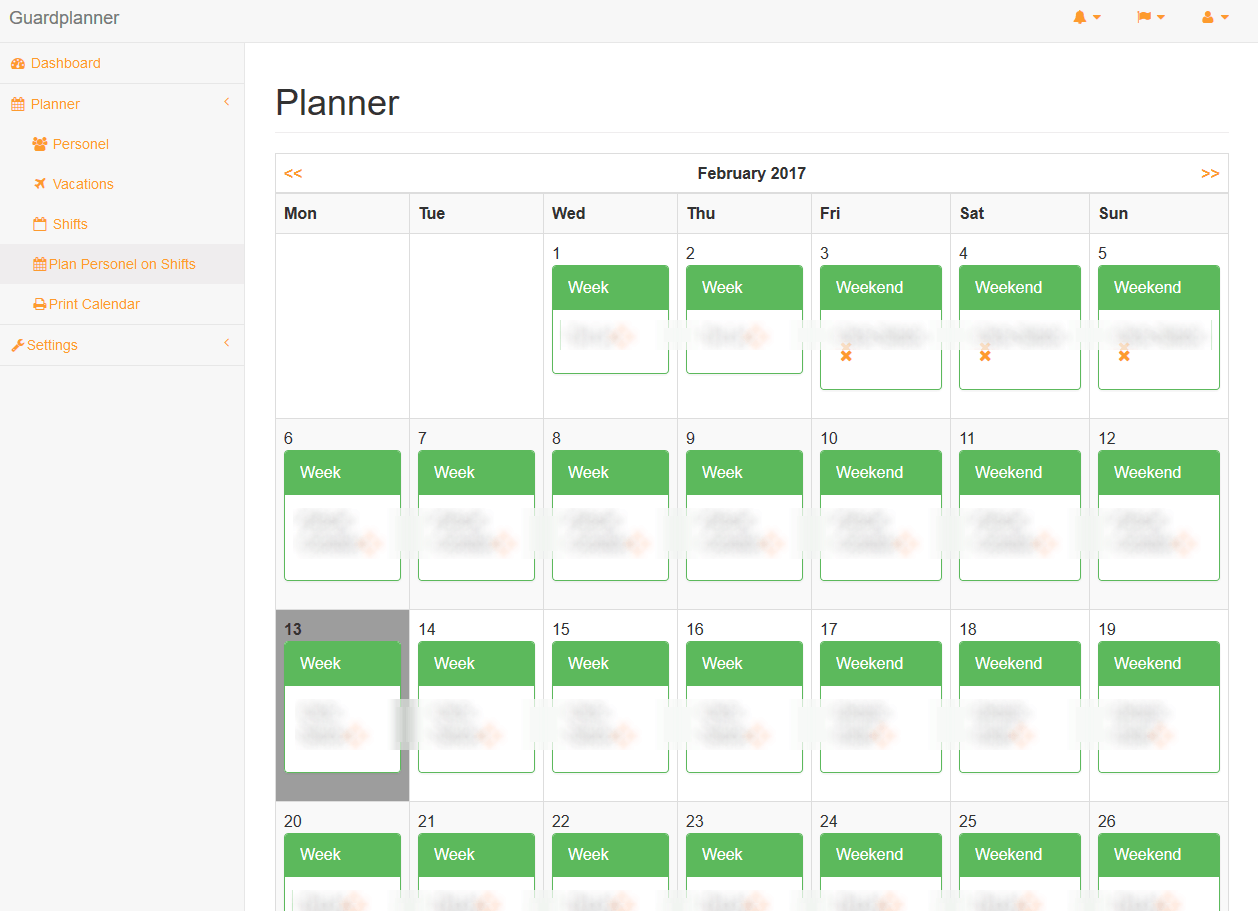Screen dimensions: 1258x911
Task: Open the Shifts page
Action: point(70,224)
